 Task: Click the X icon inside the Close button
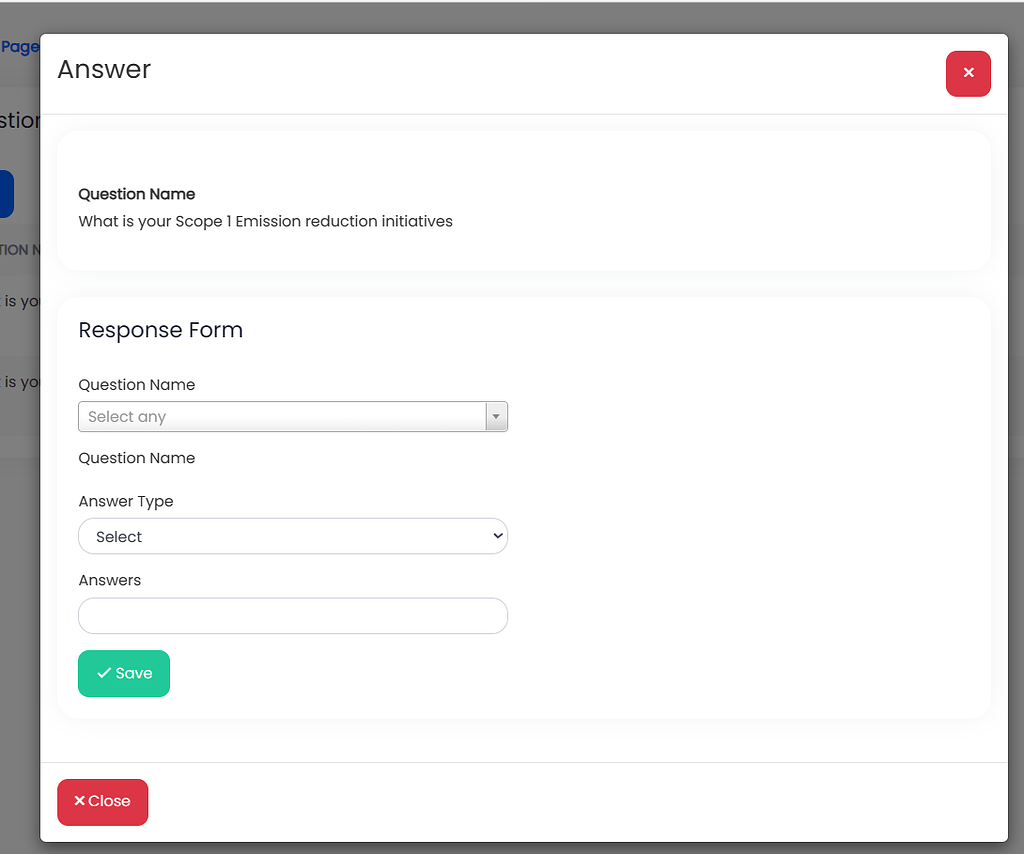[80, 801]
